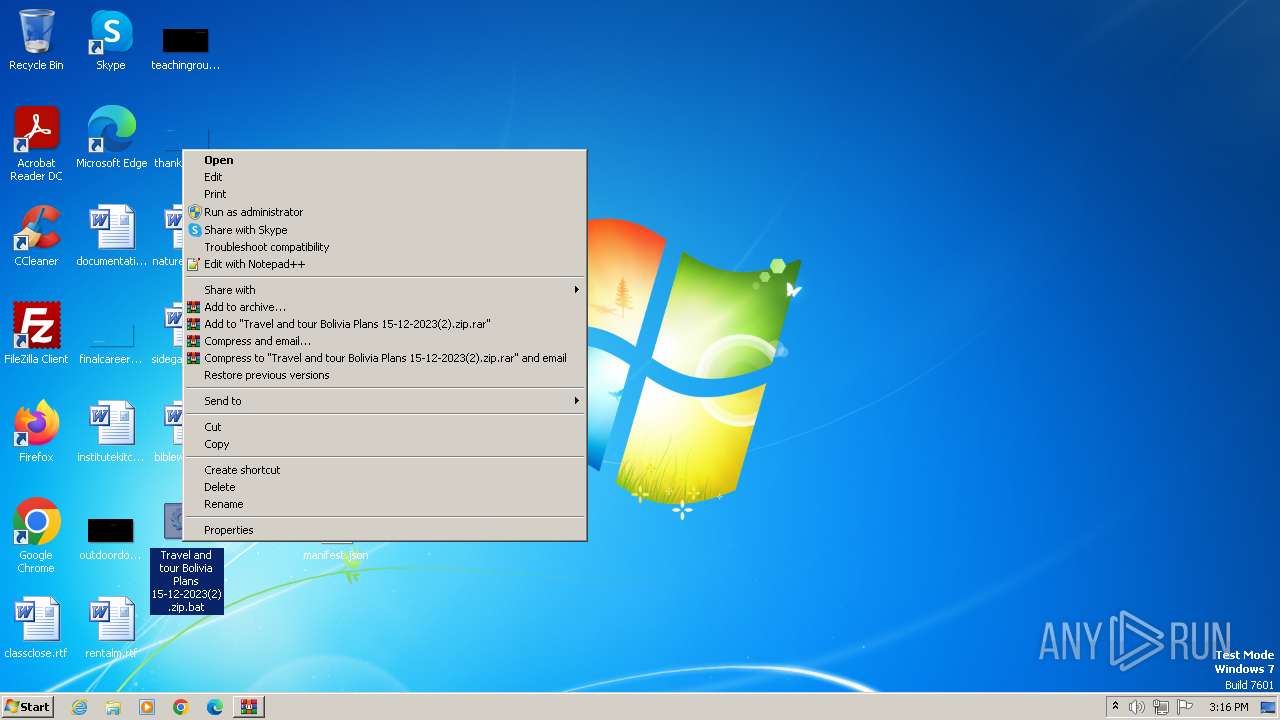1280x720 pixels.
Task: Choose Print in the context menu
Action: click(385, 194)
